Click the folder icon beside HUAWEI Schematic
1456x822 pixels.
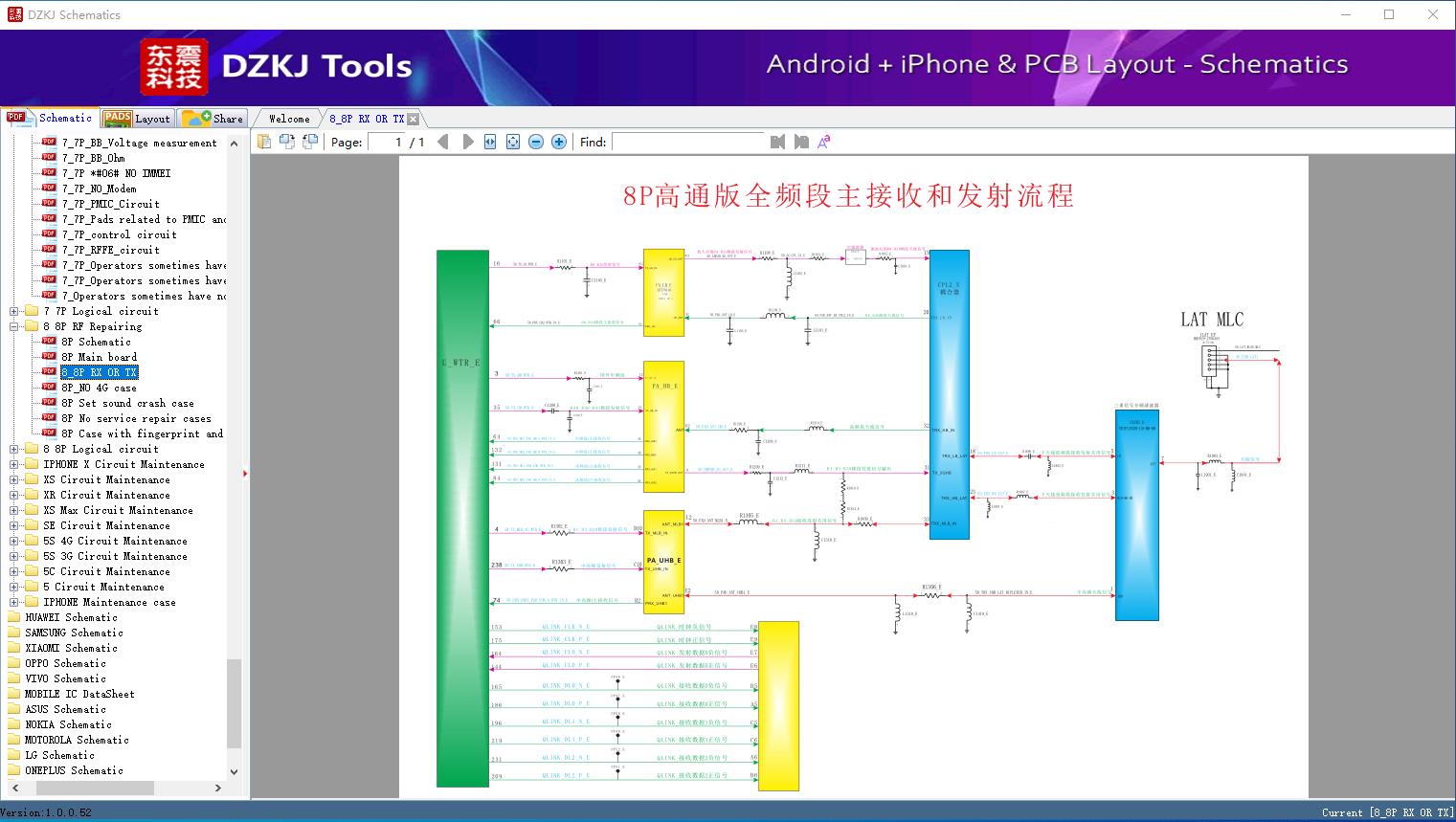(x=13, y=617)
